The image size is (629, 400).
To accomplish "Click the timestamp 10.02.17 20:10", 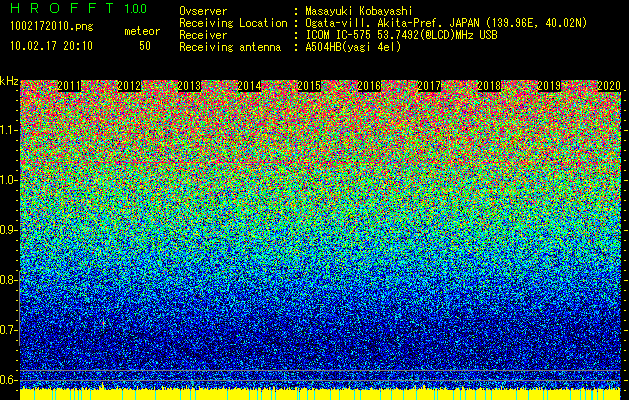I will 51,46.
